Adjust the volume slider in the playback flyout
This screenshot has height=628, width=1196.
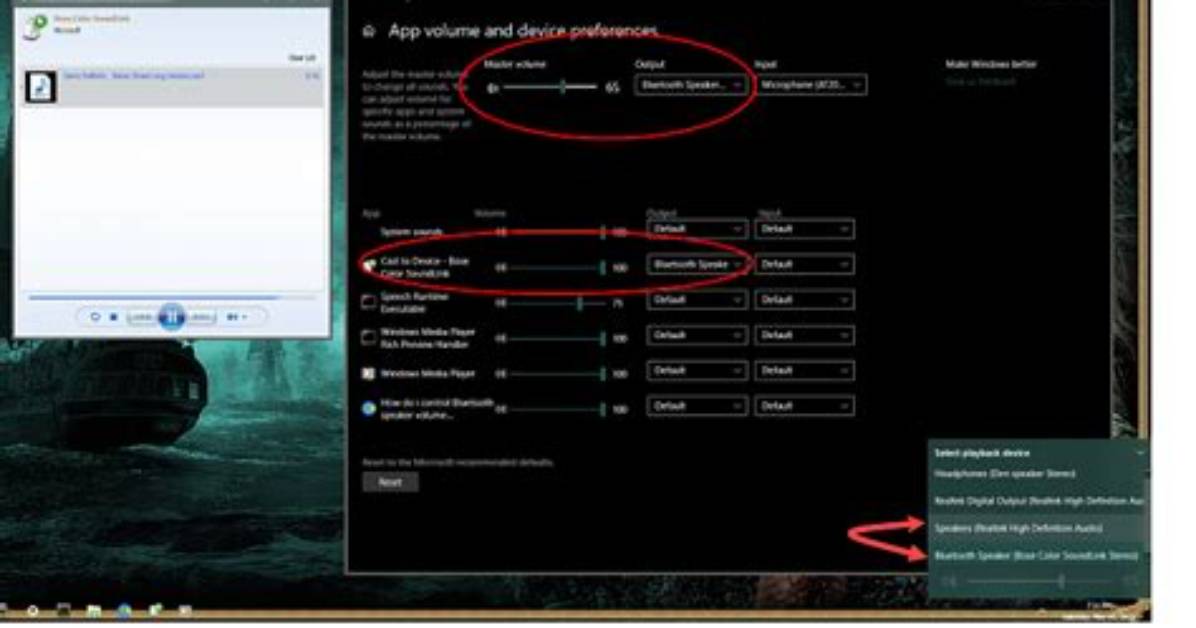1041,581
